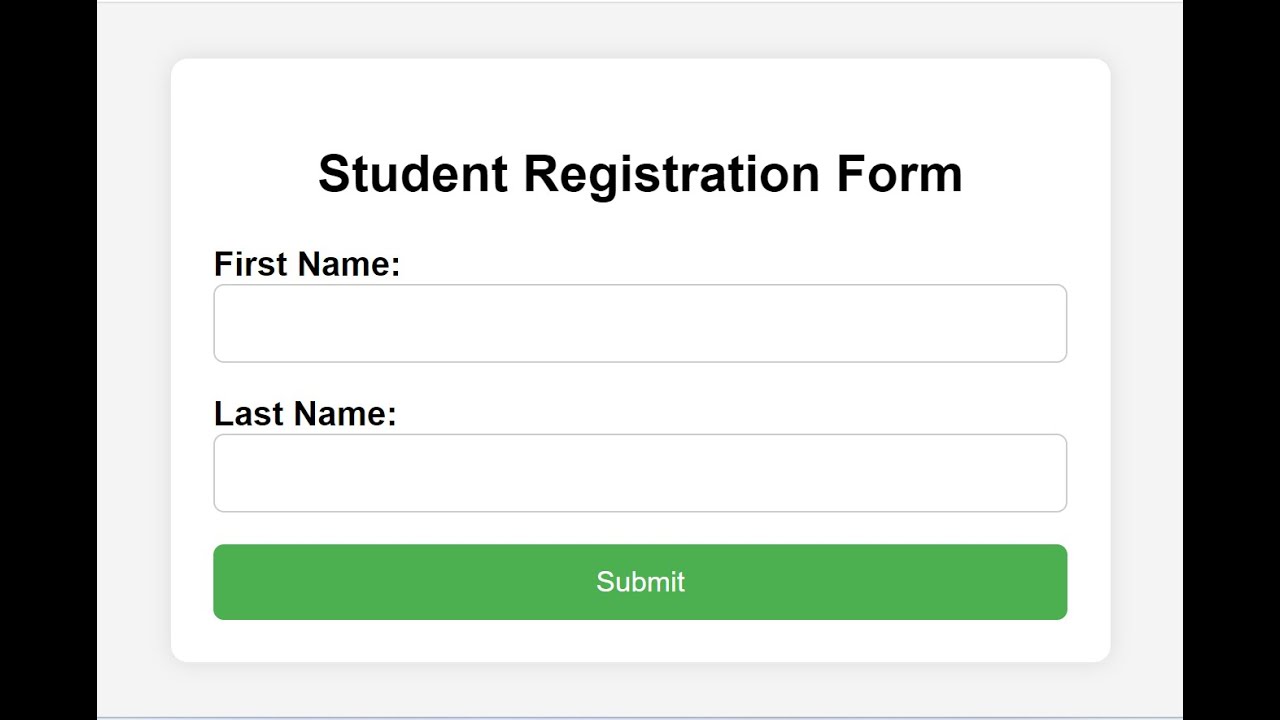Viewport: 1280px width, 720px height.
Task: Click the "First Name:" label
Action: click(x=307, y=264)
